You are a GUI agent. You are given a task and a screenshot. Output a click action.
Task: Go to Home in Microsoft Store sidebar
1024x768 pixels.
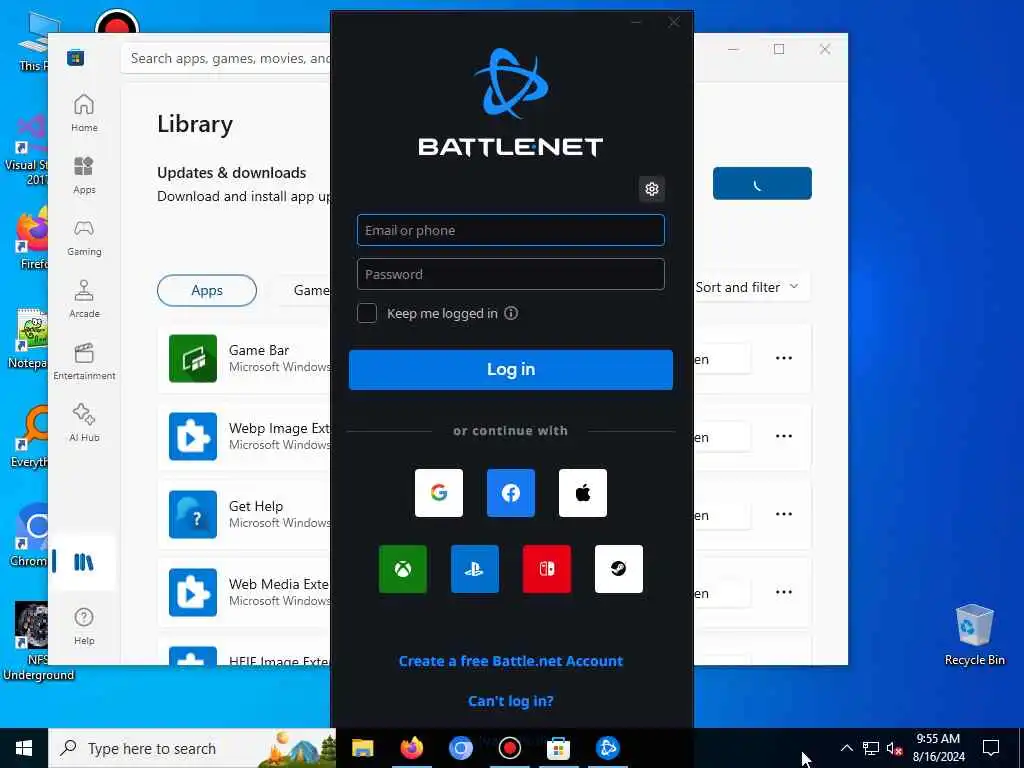84,113
